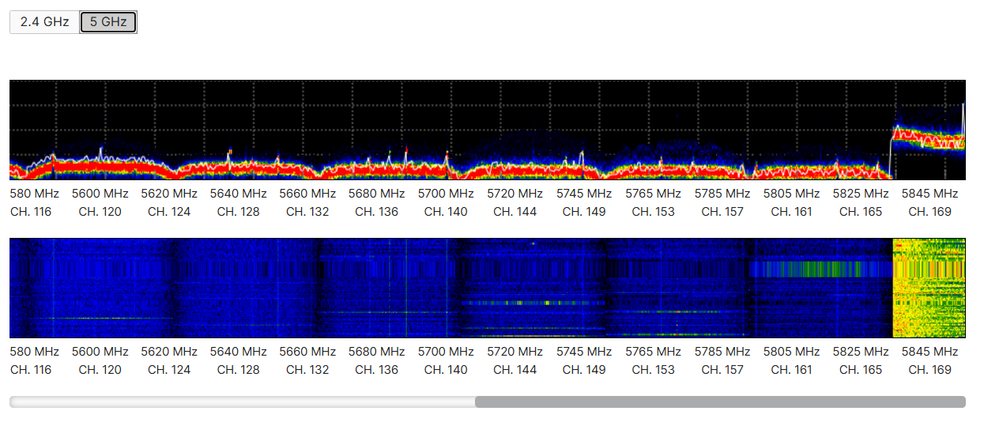Click the CH. 165 label under spectrum graph
999x426 pixels.
pos(860,212)
